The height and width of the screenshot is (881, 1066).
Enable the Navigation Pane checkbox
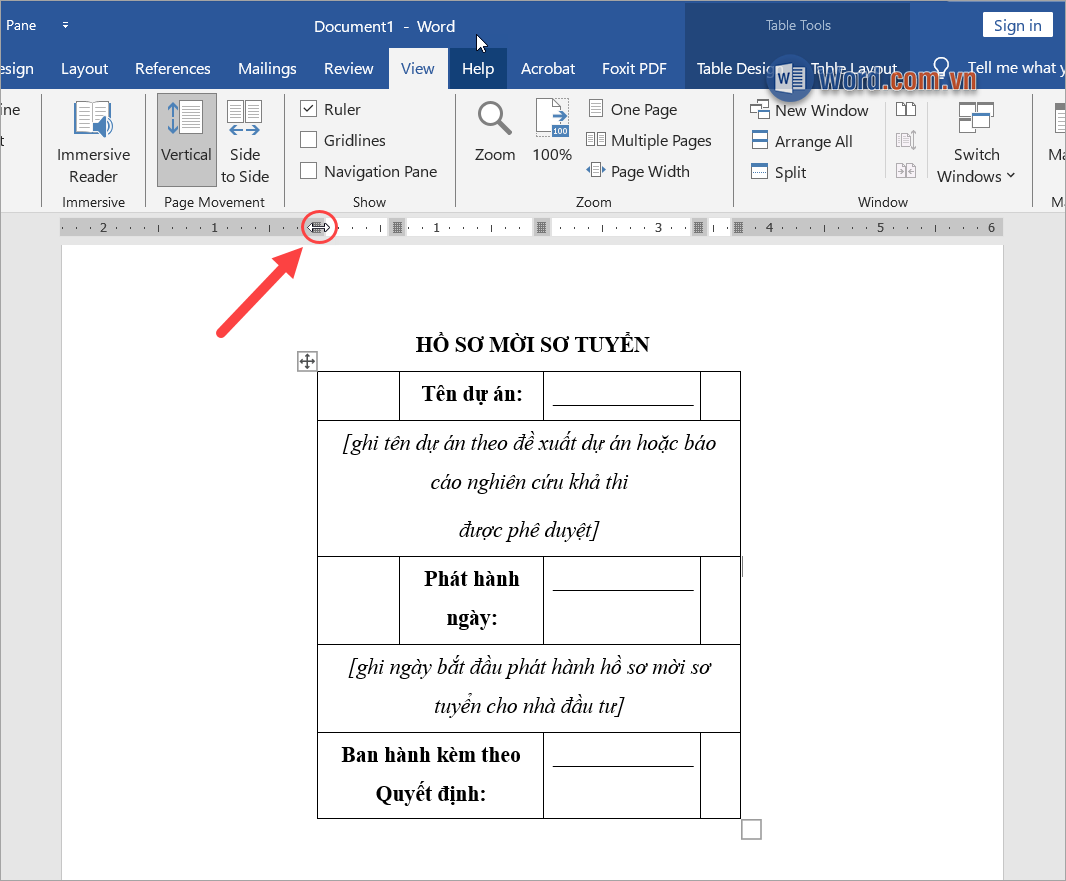[x=309, y=171]
